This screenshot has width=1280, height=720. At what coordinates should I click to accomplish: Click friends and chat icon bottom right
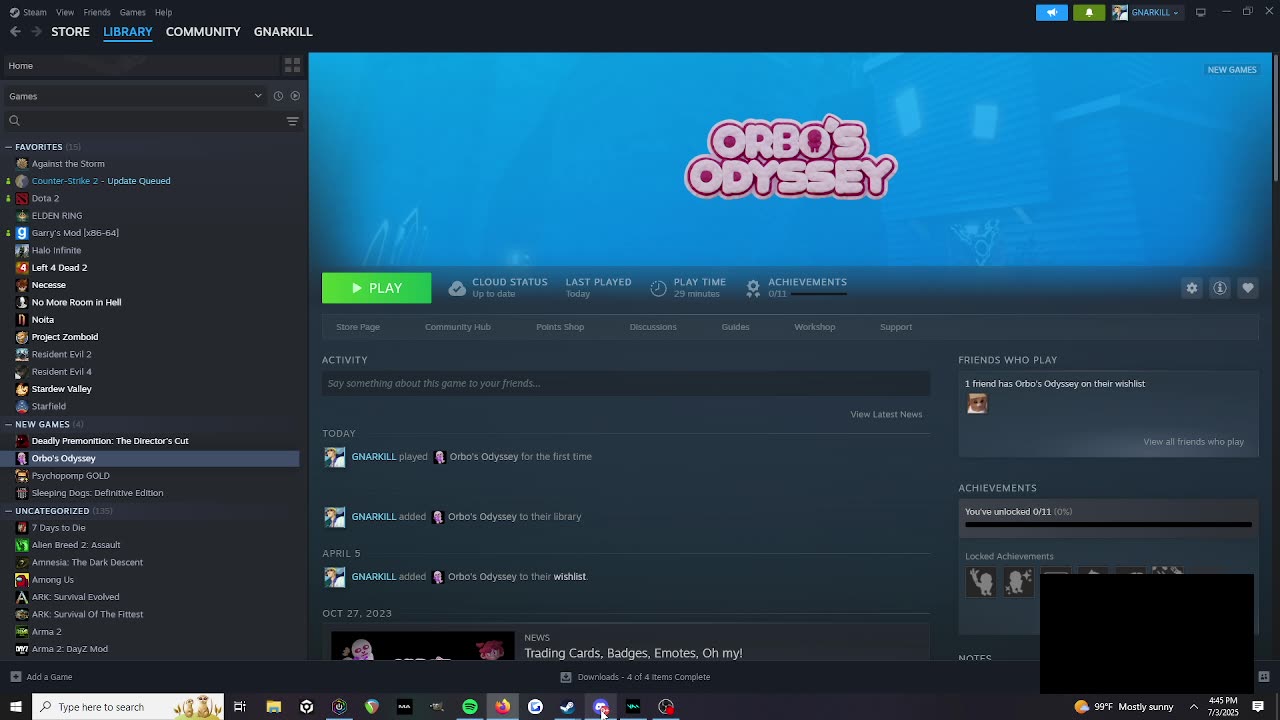click(x=1264, y=677)
